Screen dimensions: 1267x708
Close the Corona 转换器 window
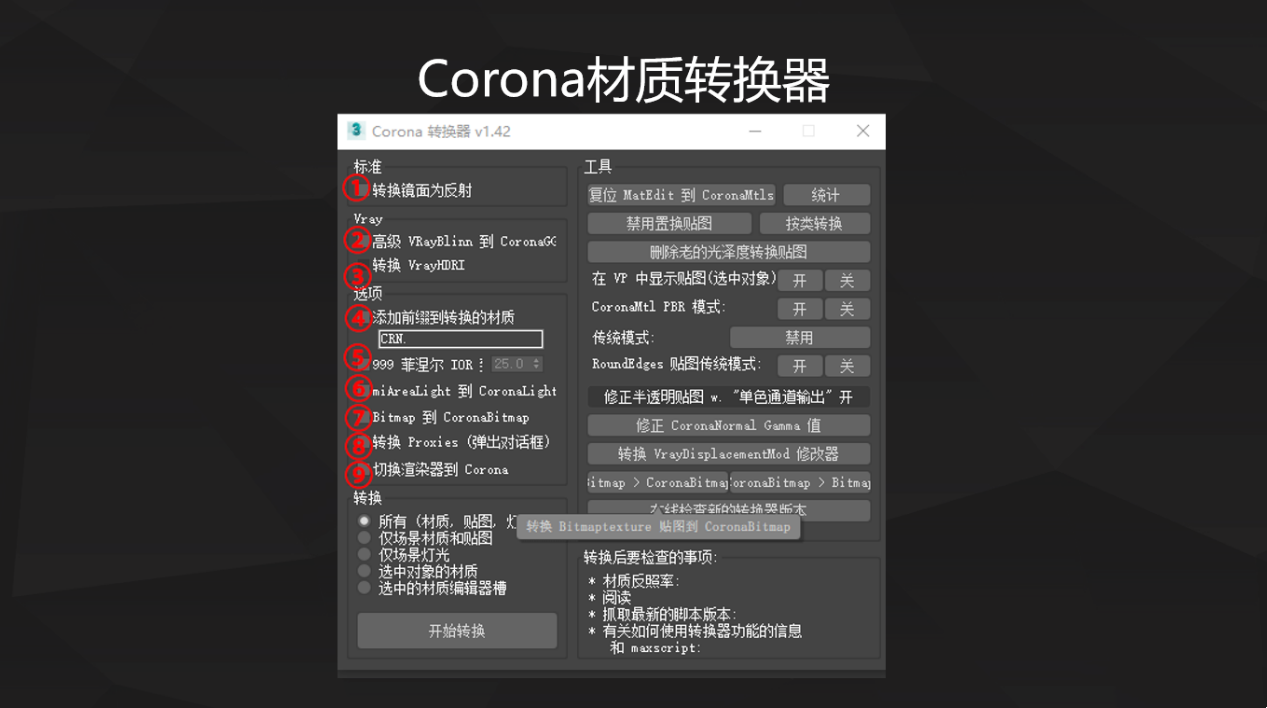(x=863, y=131)
